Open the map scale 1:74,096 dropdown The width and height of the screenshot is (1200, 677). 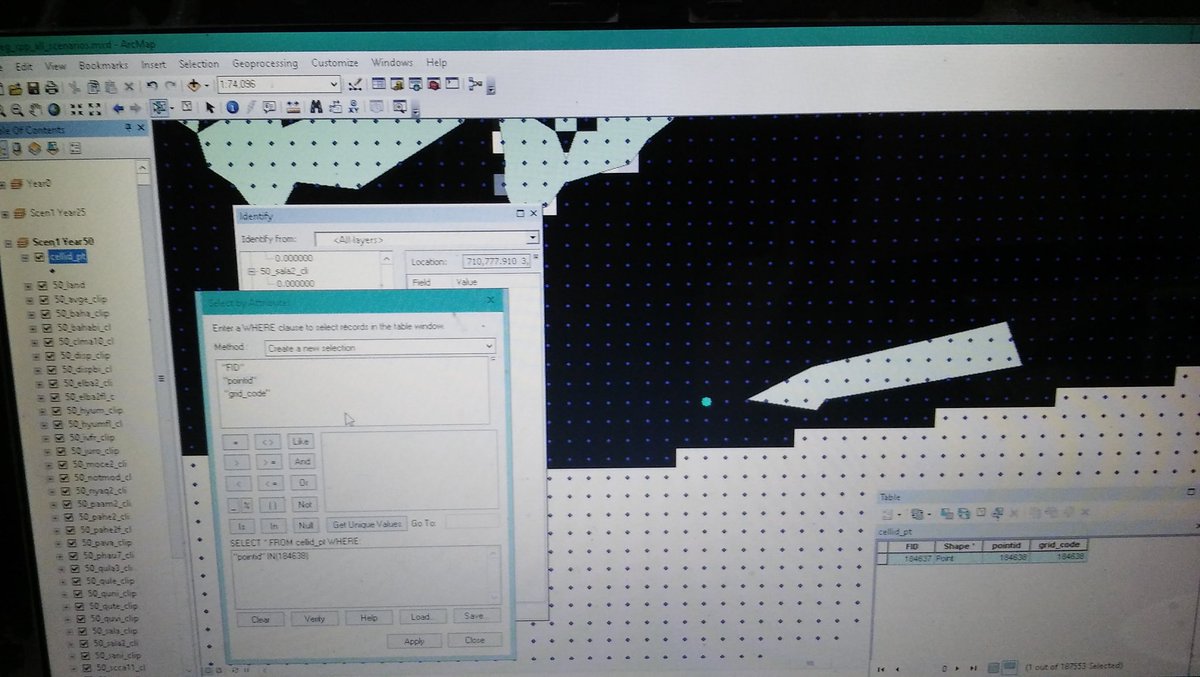tap(333, 84)
